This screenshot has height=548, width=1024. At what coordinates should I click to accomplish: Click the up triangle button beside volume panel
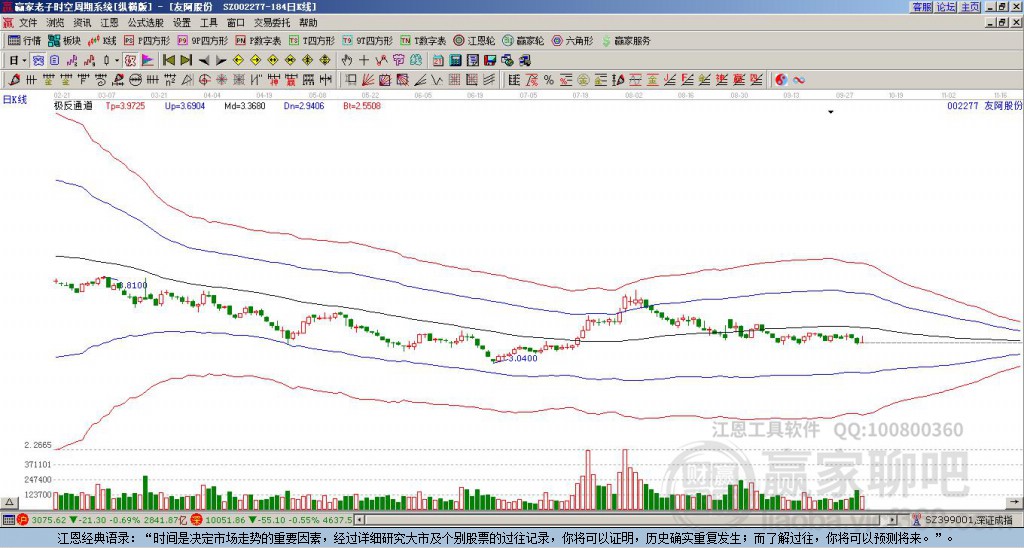8,503
